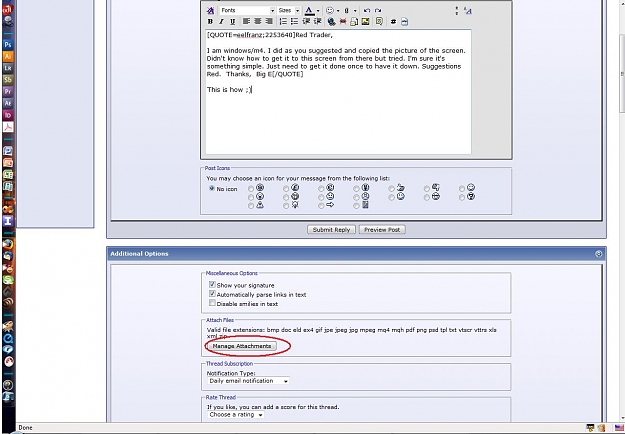The image size is (625, 434).
Task: Click the paperclip attachment icon
Action: coord(347,11)
